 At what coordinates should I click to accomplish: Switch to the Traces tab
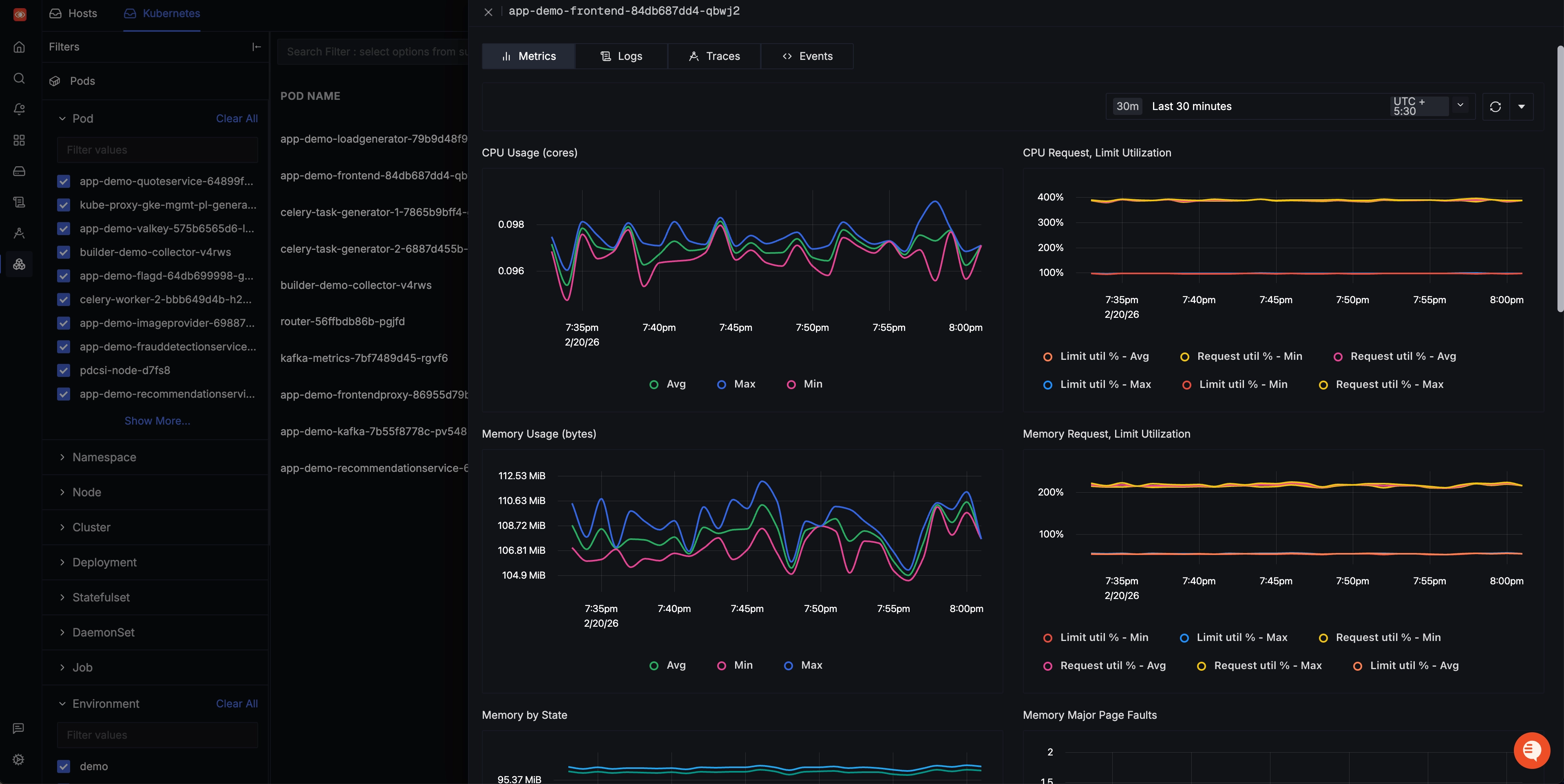point(714,56)
